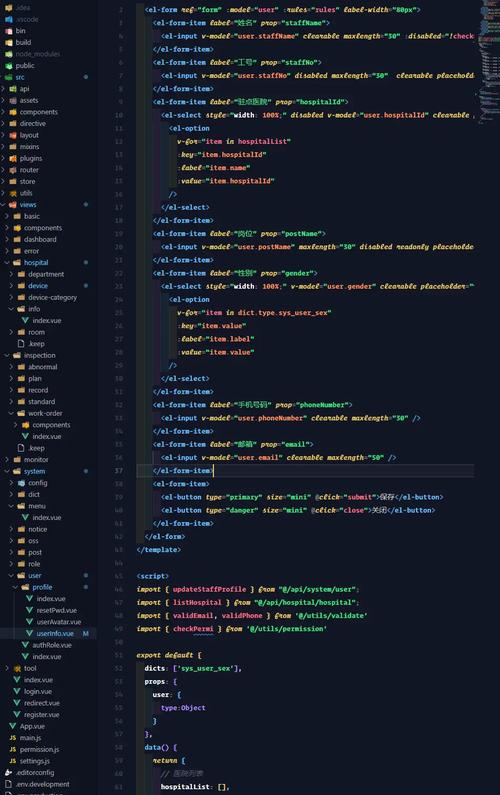
Task: Click the Vue icon beside userAvatar.vue
Action: coord(29,622)
